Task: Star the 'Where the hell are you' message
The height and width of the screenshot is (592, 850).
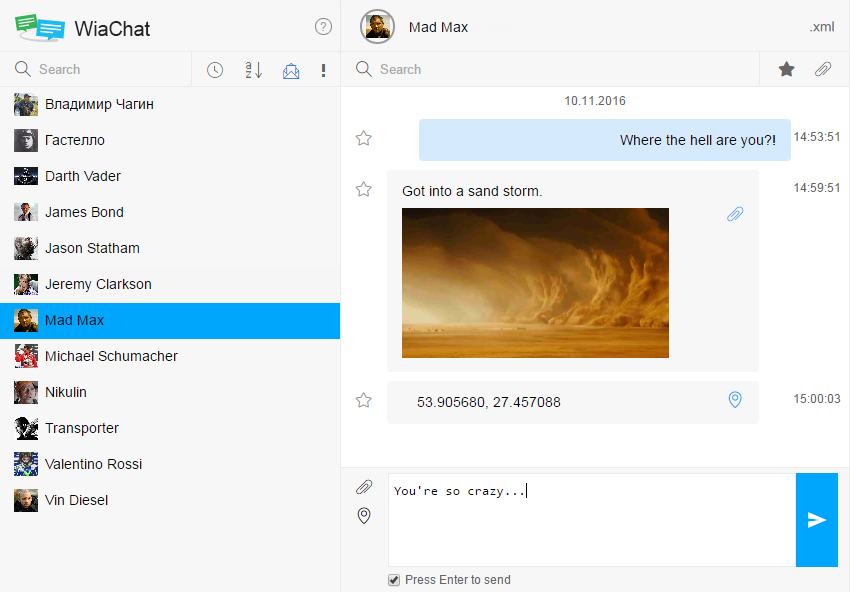Action: click(364, 138)
